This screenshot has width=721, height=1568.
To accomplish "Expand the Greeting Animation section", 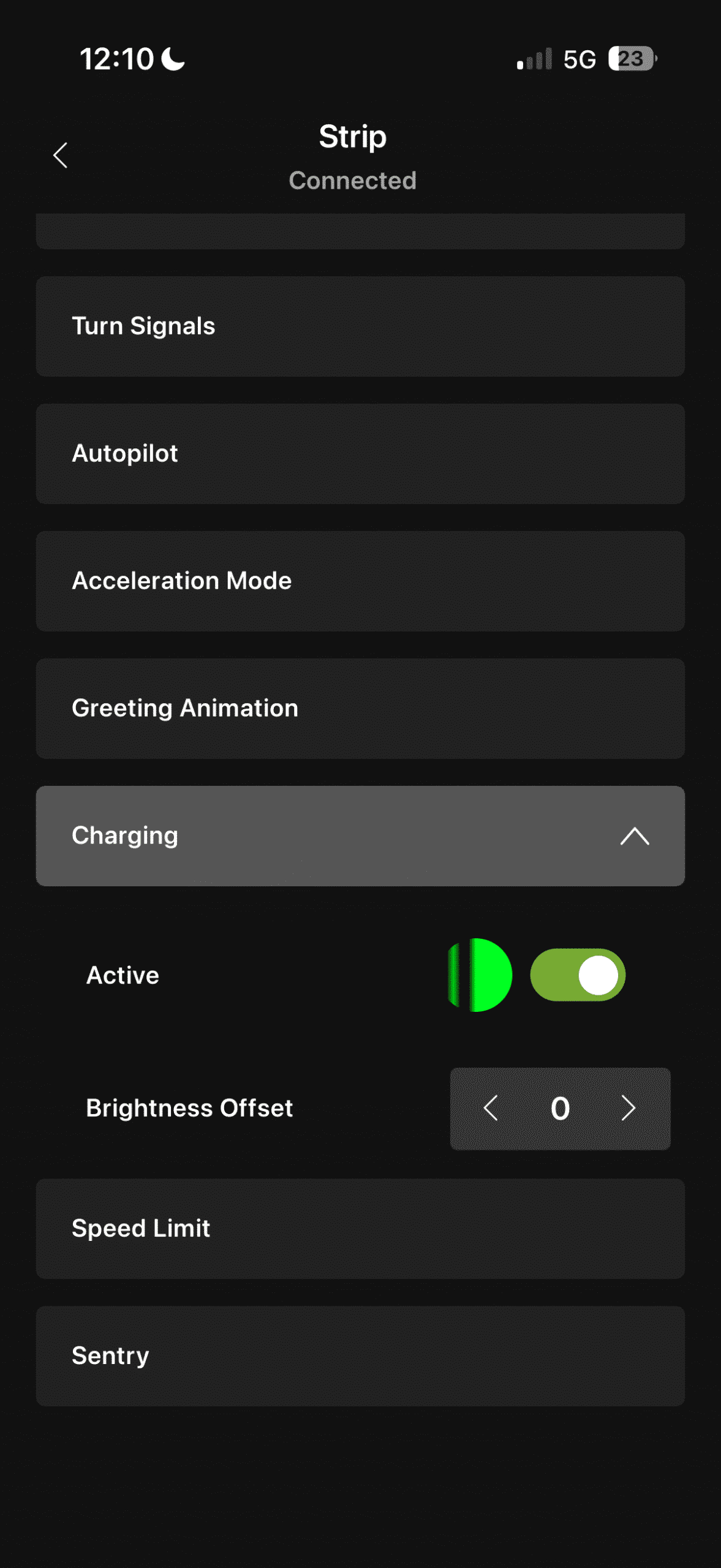I will pos(360,709).
